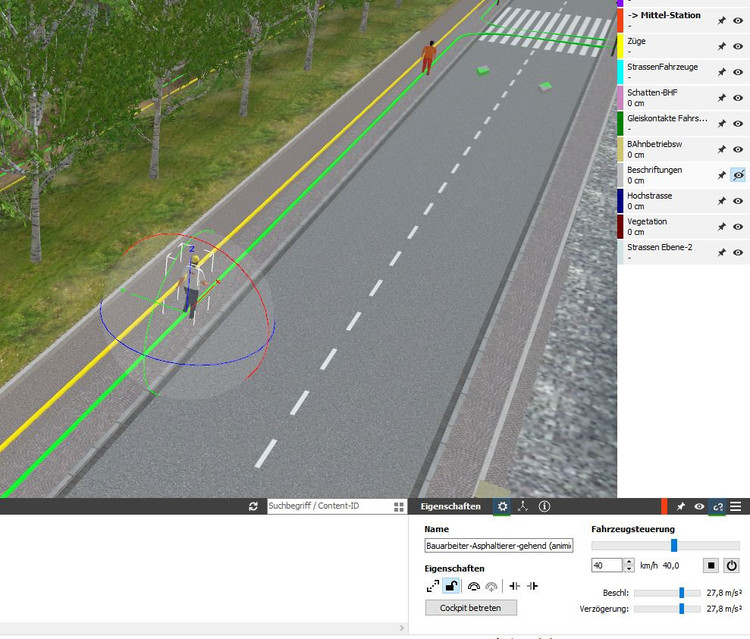Click the refresh icon beside search field
Image resolution: width=750 pixels, height=639 pixels.
[254, 507]
